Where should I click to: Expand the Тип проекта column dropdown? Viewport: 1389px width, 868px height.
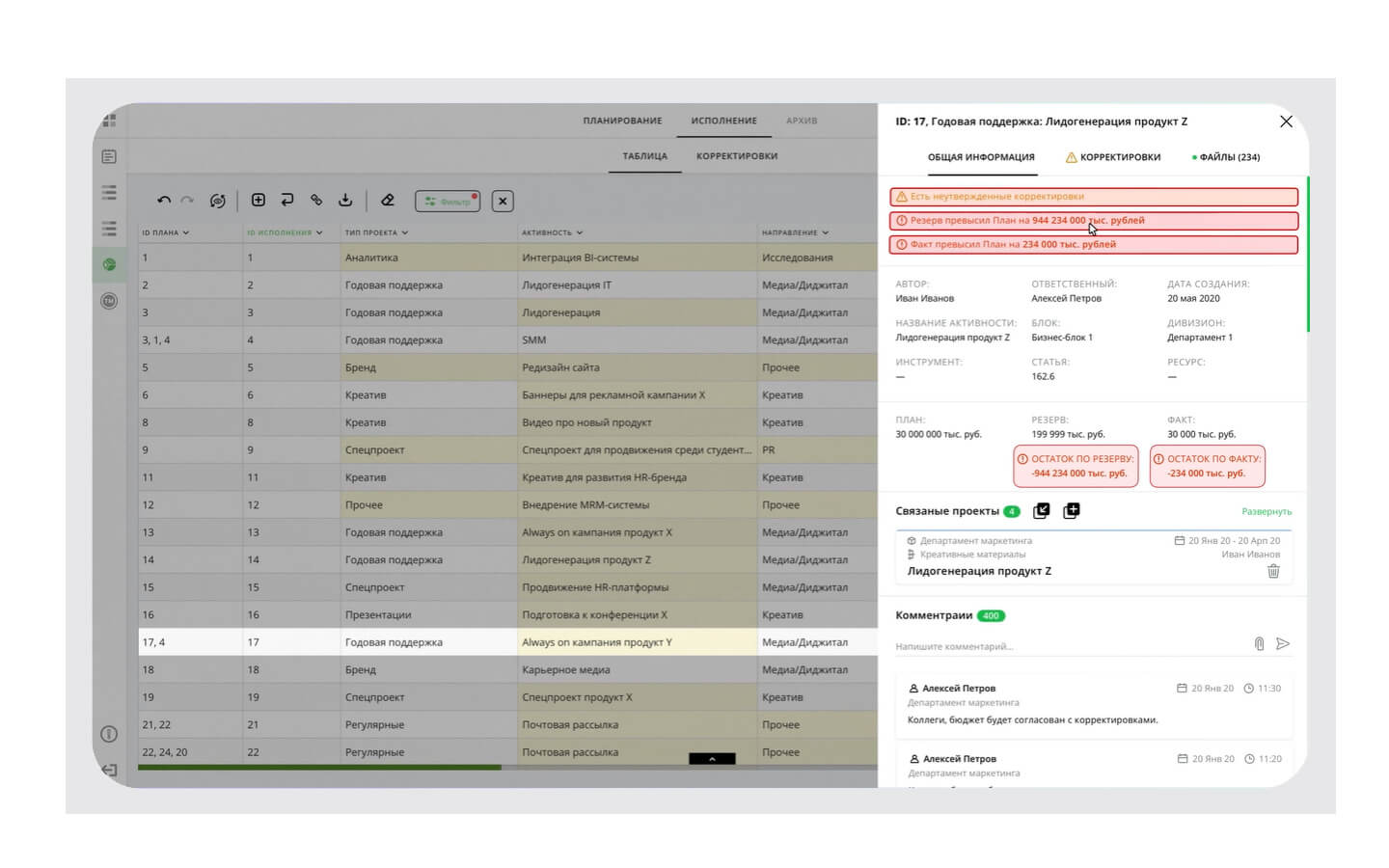coord(377,232)
